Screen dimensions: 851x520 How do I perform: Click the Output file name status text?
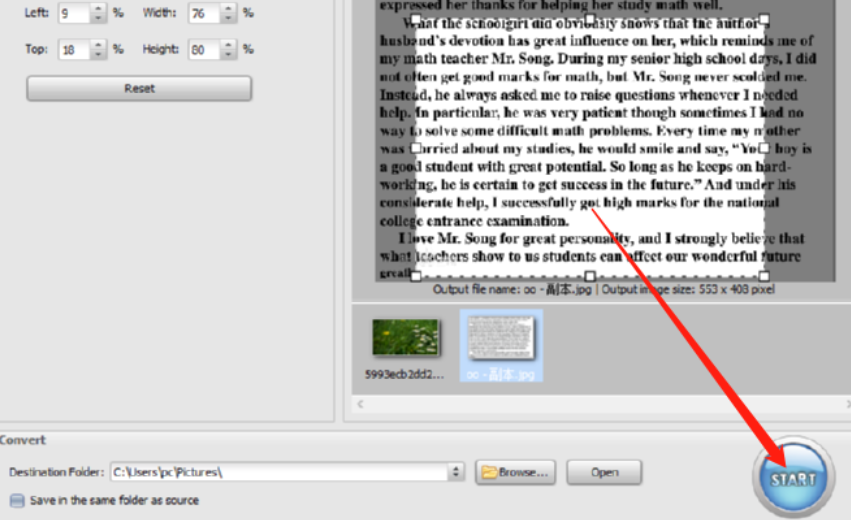point(512,289)
